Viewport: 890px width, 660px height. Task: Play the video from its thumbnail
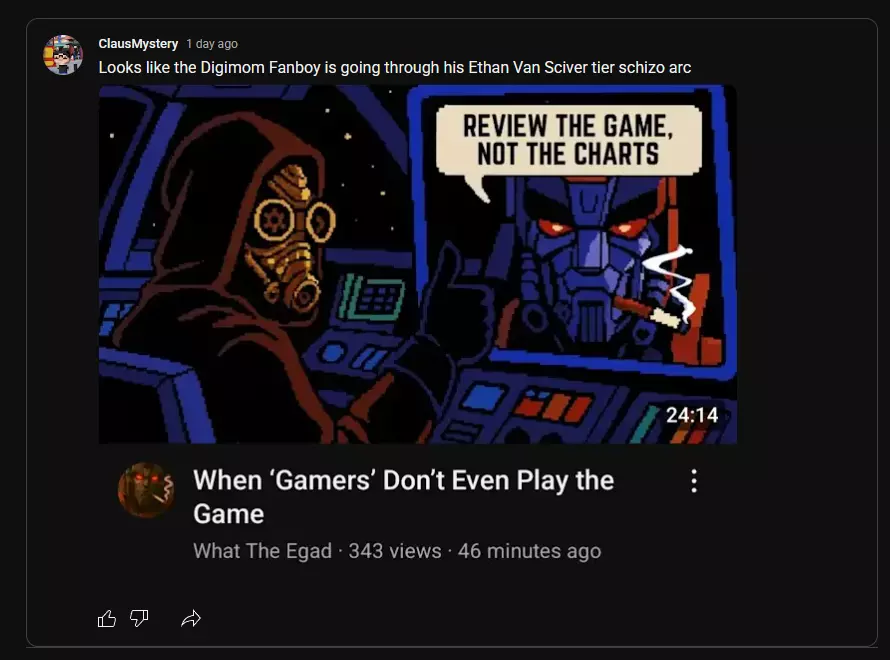tap(418, 264)
